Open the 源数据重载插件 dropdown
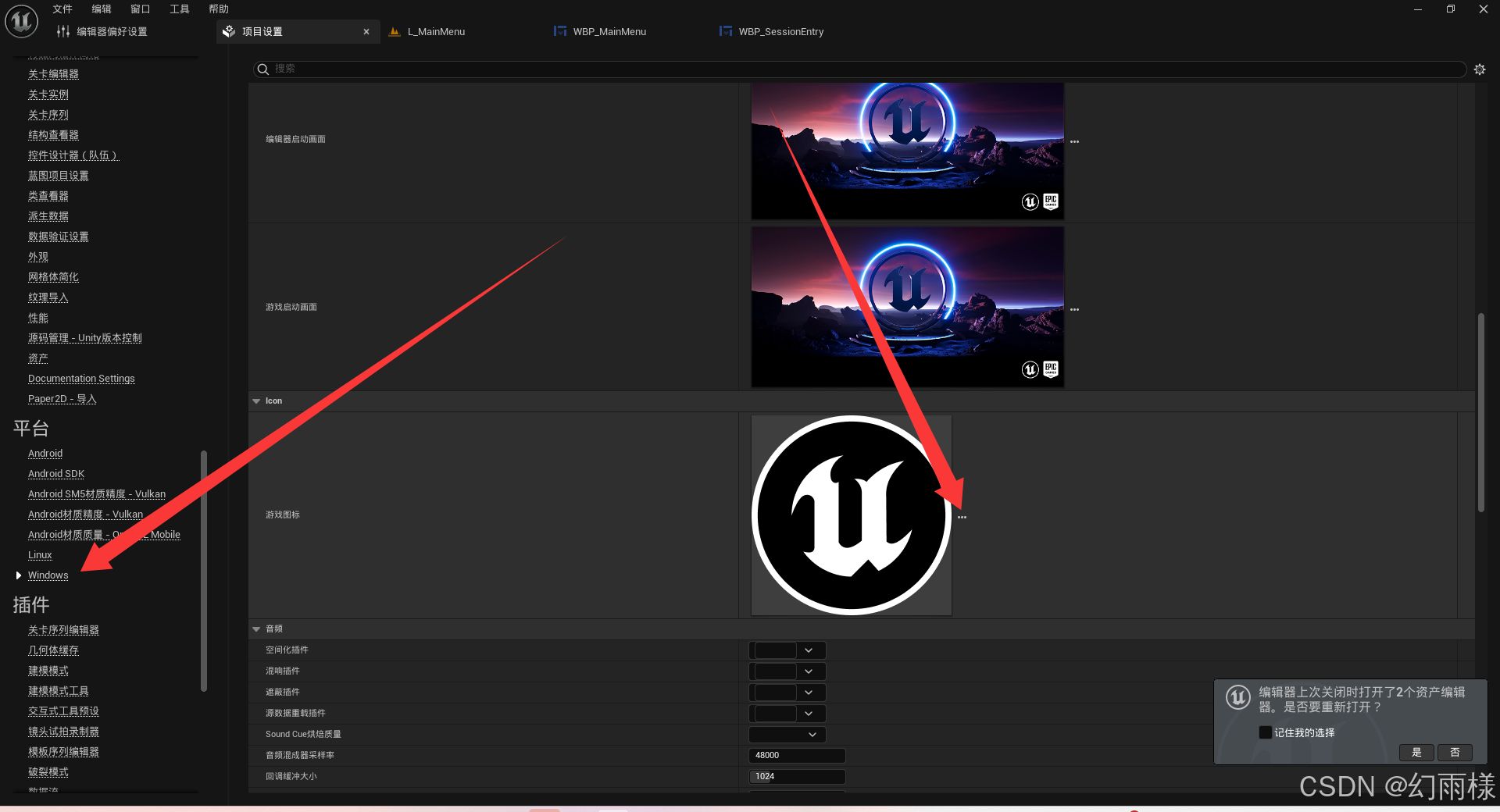Image resolution: width=1500 pixels, height=812 pixels. 787,714
